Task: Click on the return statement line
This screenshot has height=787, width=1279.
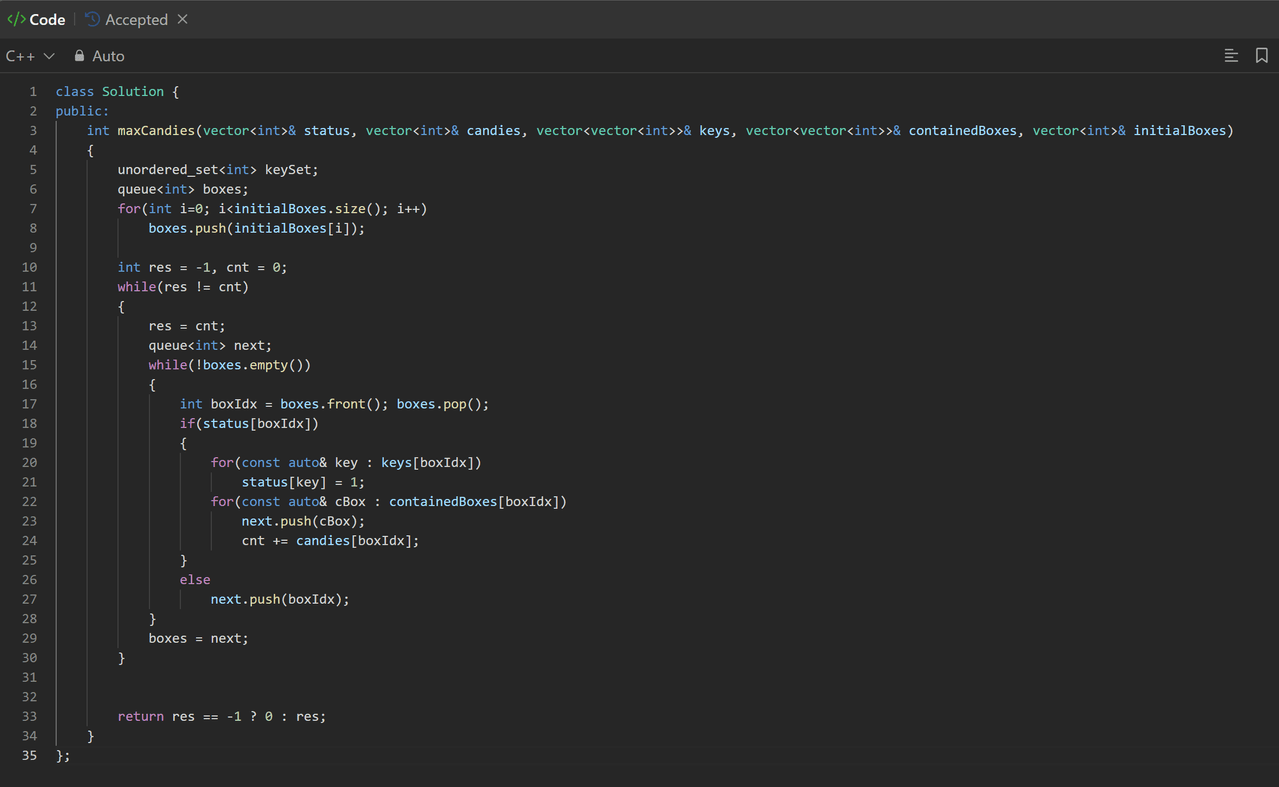Action: point(221,716)
